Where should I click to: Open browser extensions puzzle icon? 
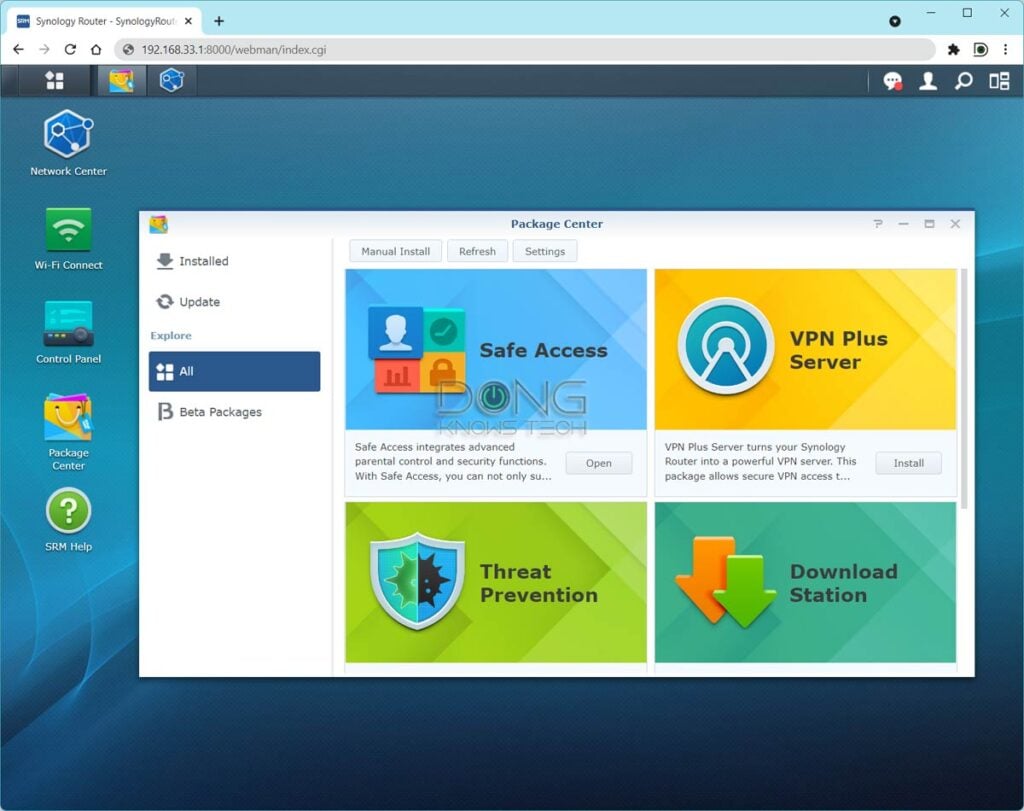(x=953, y=50)
